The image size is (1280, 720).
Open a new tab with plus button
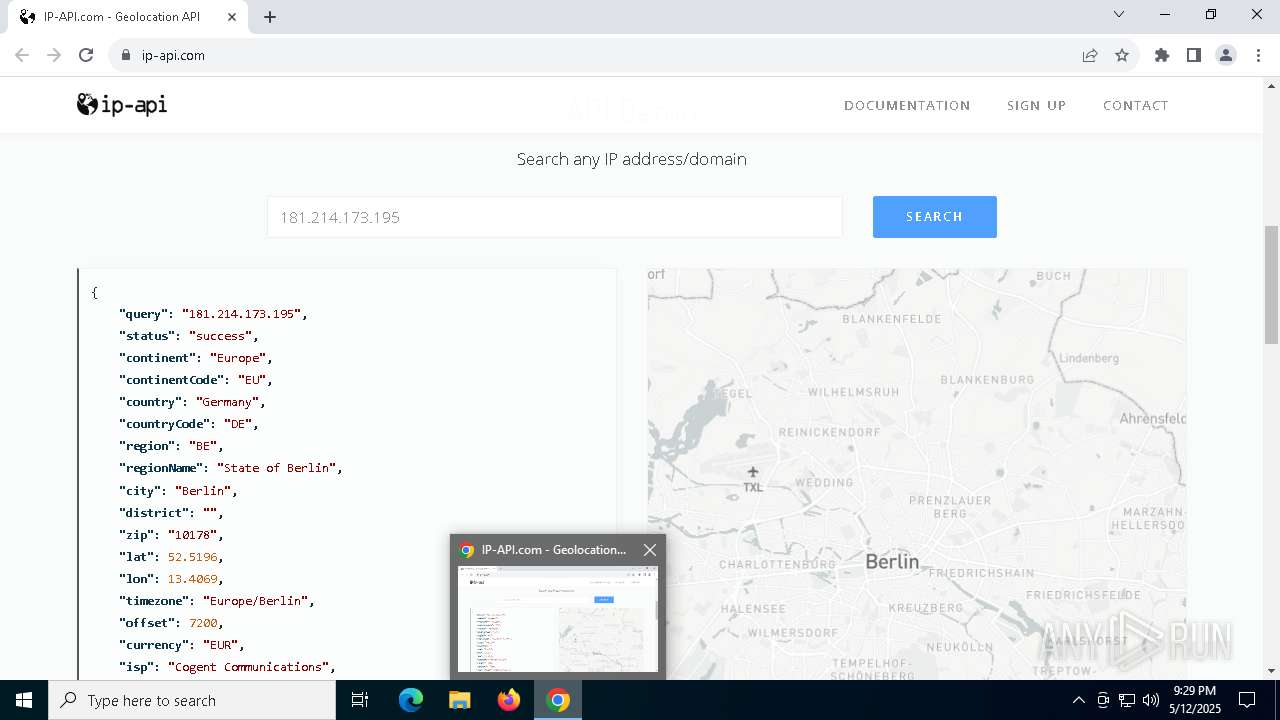pos(270,17)
